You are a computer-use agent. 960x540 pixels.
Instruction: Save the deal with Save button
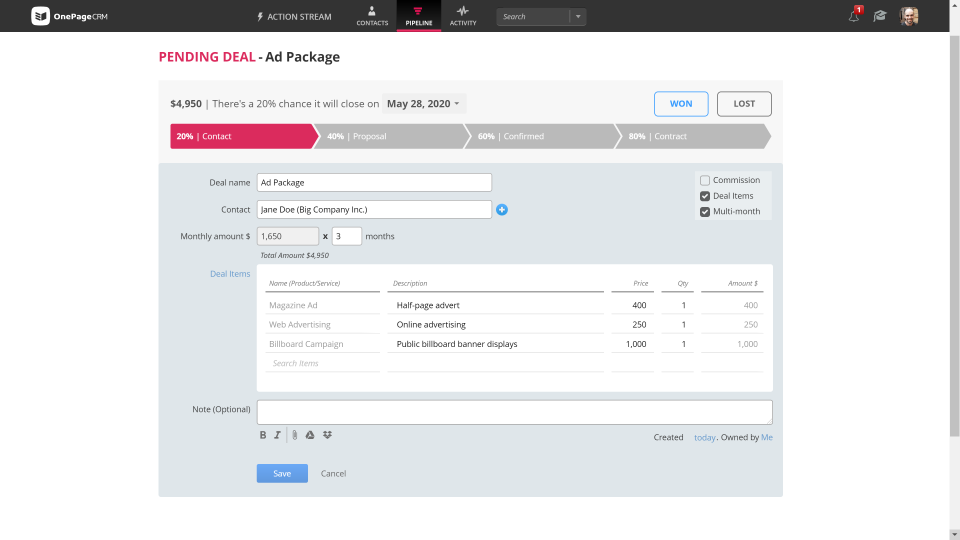[282, 473]
